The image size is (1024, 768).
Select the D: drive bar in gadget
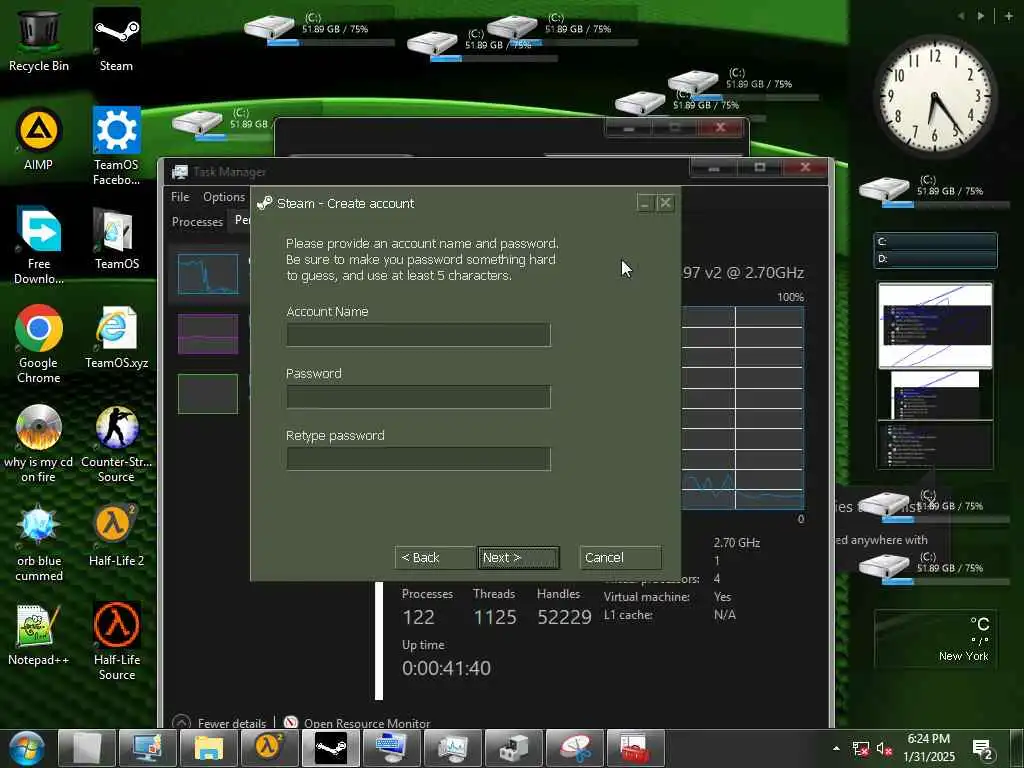(935, 259)
